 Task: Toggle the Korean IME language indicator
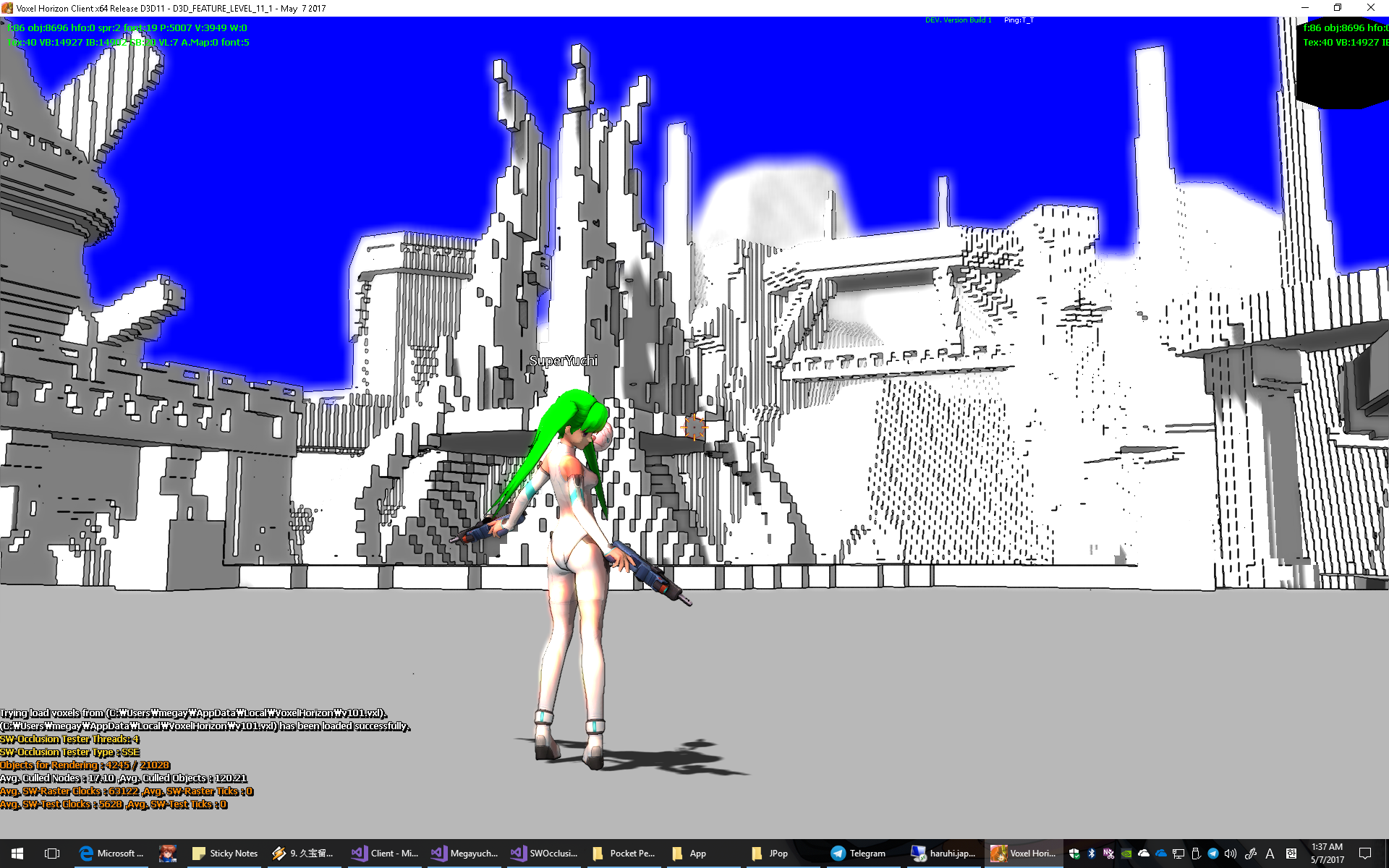(1291, 854)
